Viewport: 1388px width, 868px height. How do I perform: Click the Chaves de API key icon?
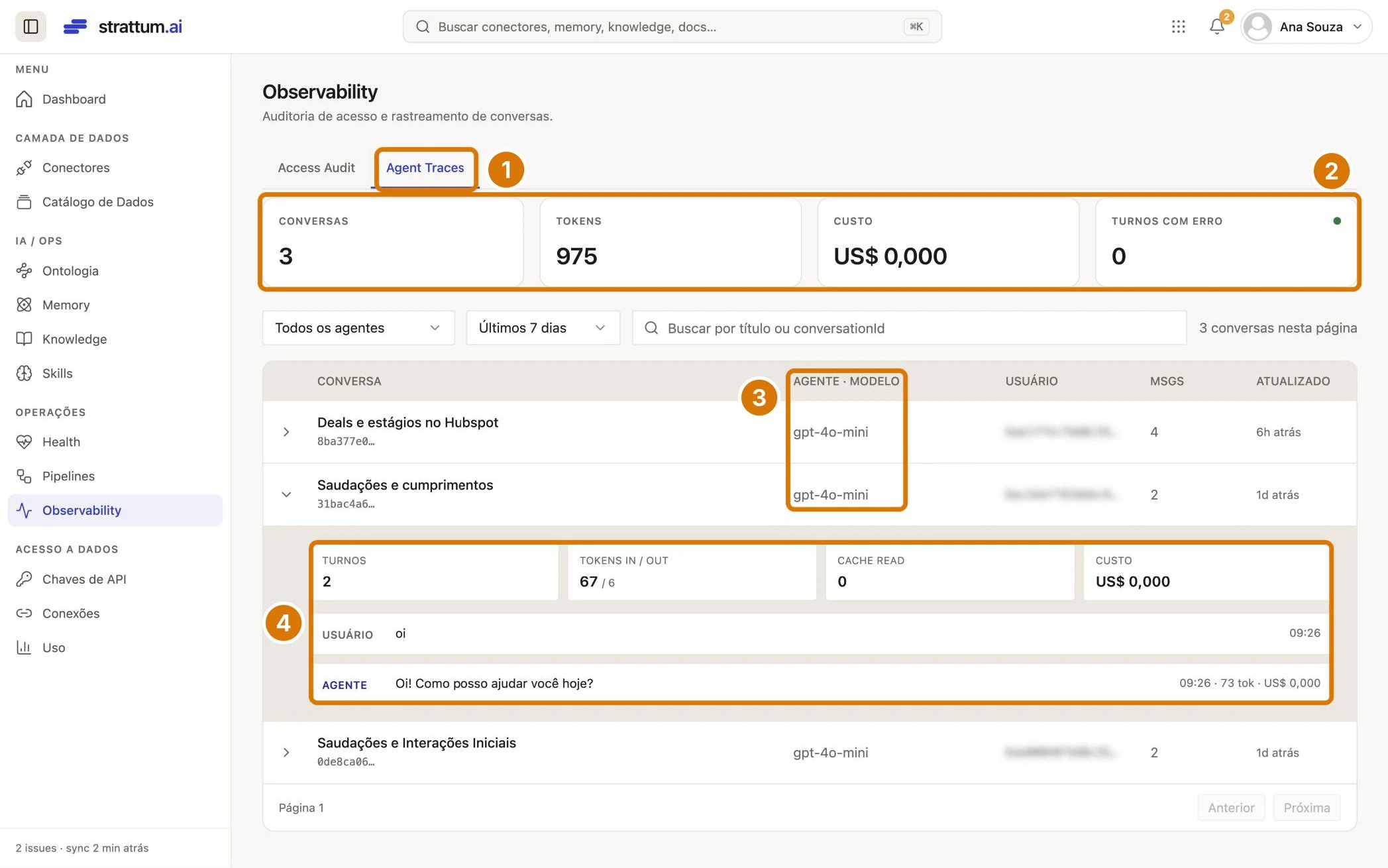24,579
